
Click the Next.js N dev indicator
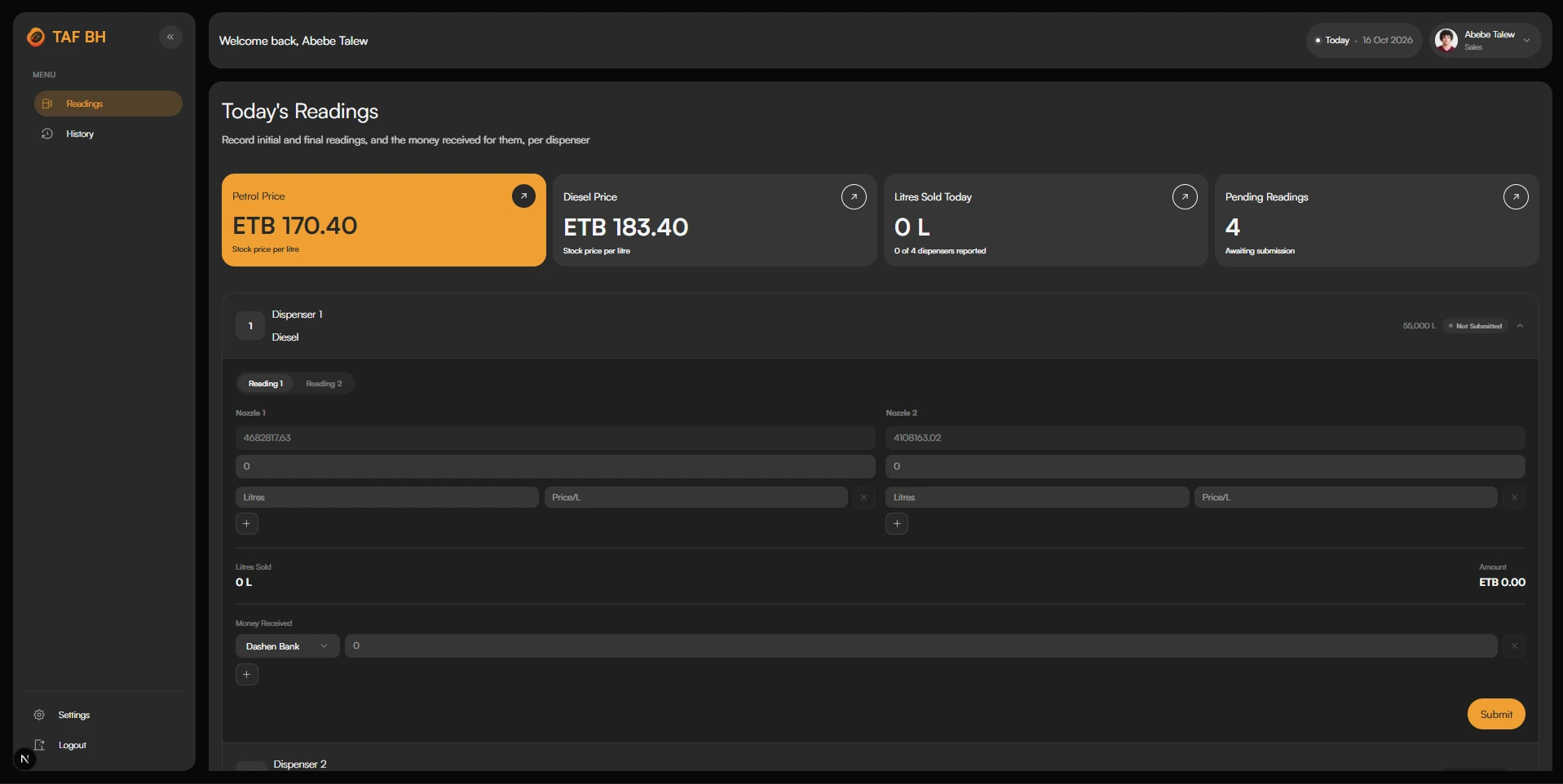pyautogui.click(x=24, y=759)
